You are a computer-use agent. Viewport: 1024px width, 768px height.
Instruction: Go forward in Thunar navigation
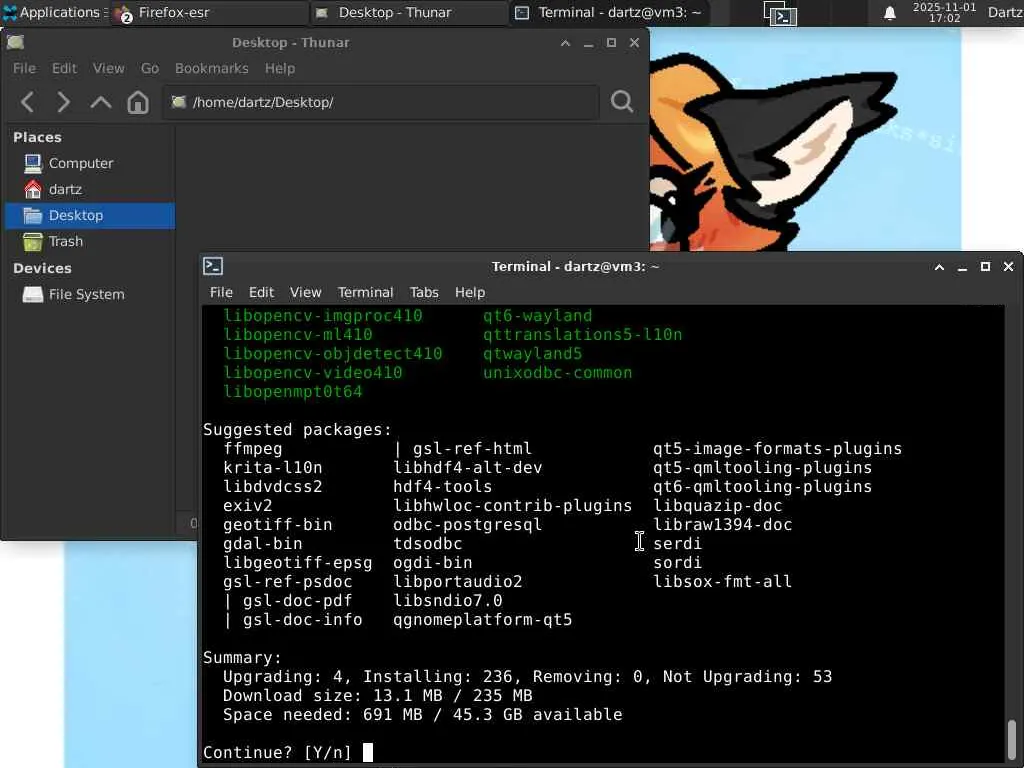(63, 102)
